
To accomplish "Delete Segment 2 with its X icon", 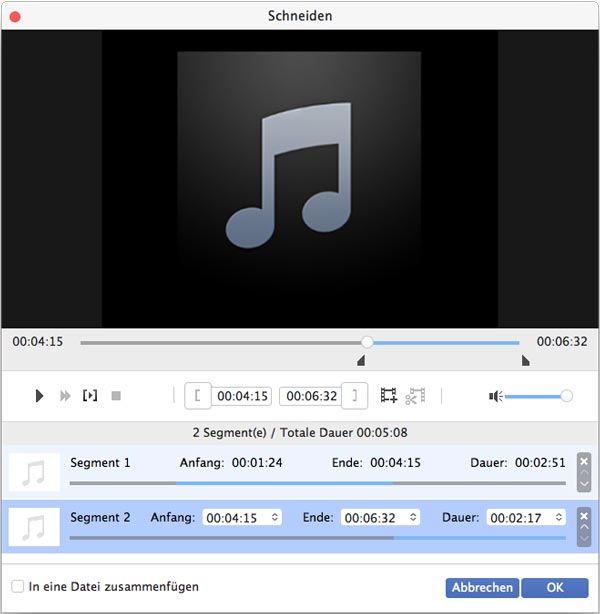I will pyautogui.click(x=584, y=516).
